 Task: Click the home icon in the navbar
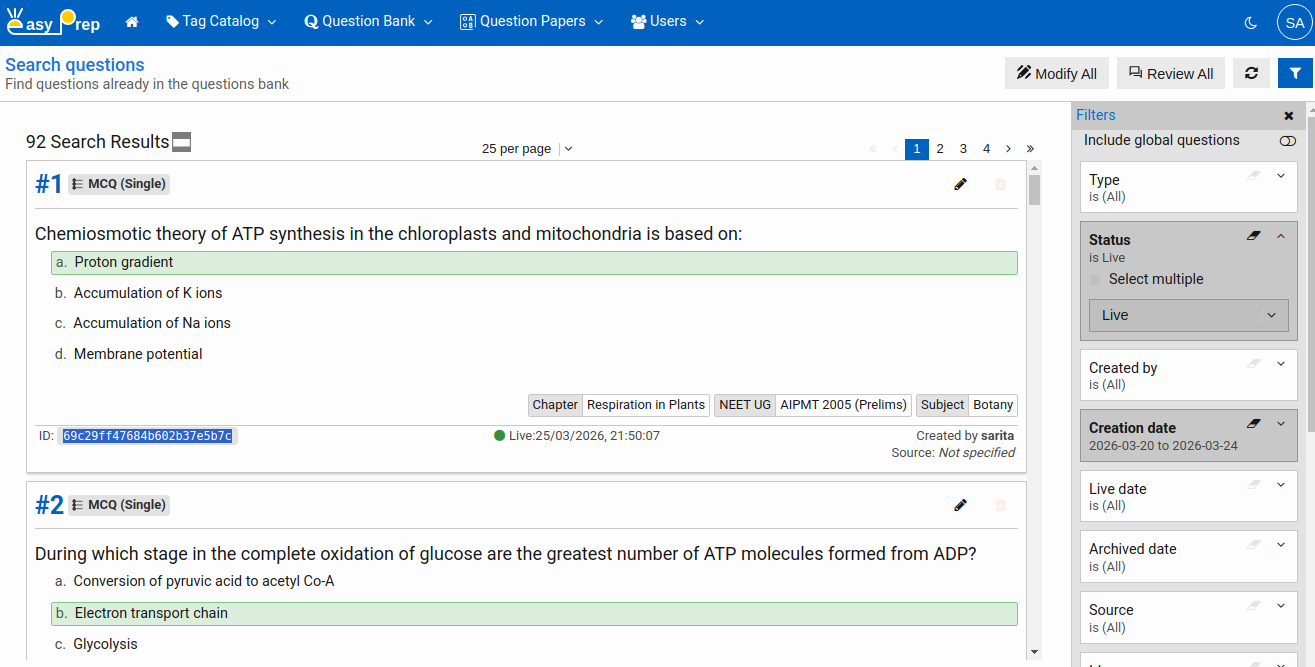(x=132, y=20)
